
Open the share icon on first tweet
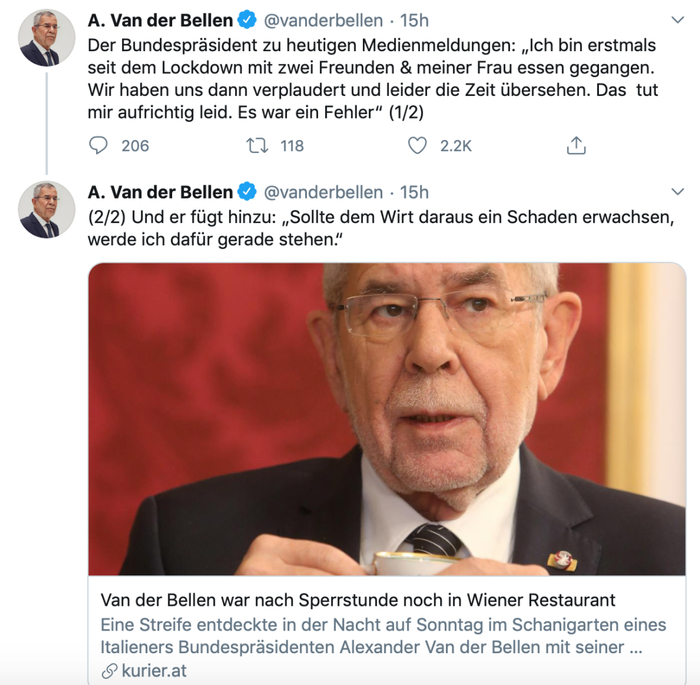pyautogui.click(x=576, y=146)
